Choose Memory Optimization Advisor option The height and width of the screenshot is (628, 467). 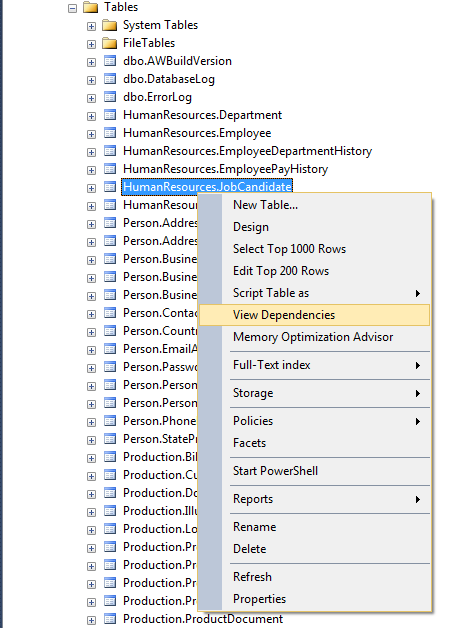[x=314, y=337]
